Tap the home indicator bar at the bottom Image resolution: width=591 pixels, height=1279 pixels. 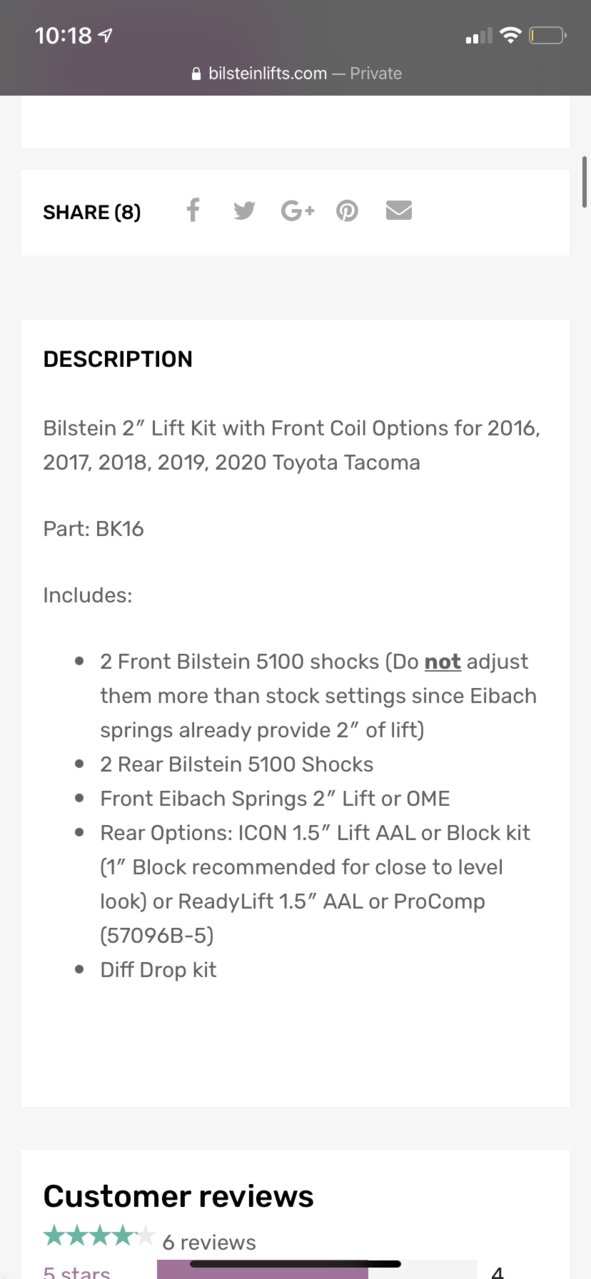click(295, 1264)
